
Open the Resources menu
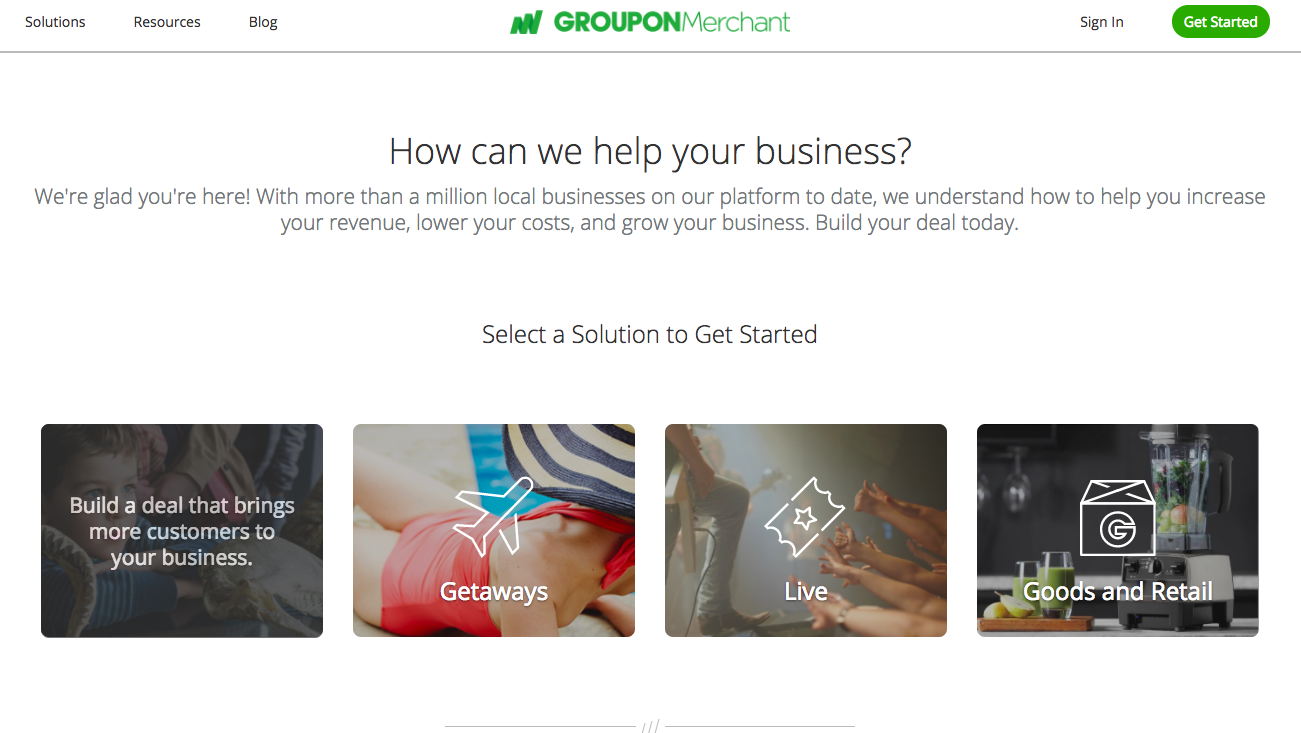[167, 22]
